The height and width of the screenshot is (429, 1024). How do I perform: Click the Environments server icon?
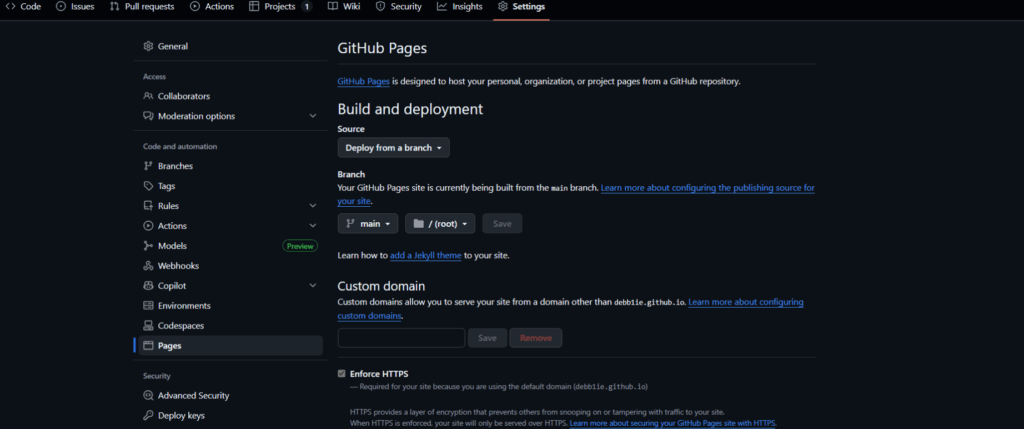pos(148,306)
